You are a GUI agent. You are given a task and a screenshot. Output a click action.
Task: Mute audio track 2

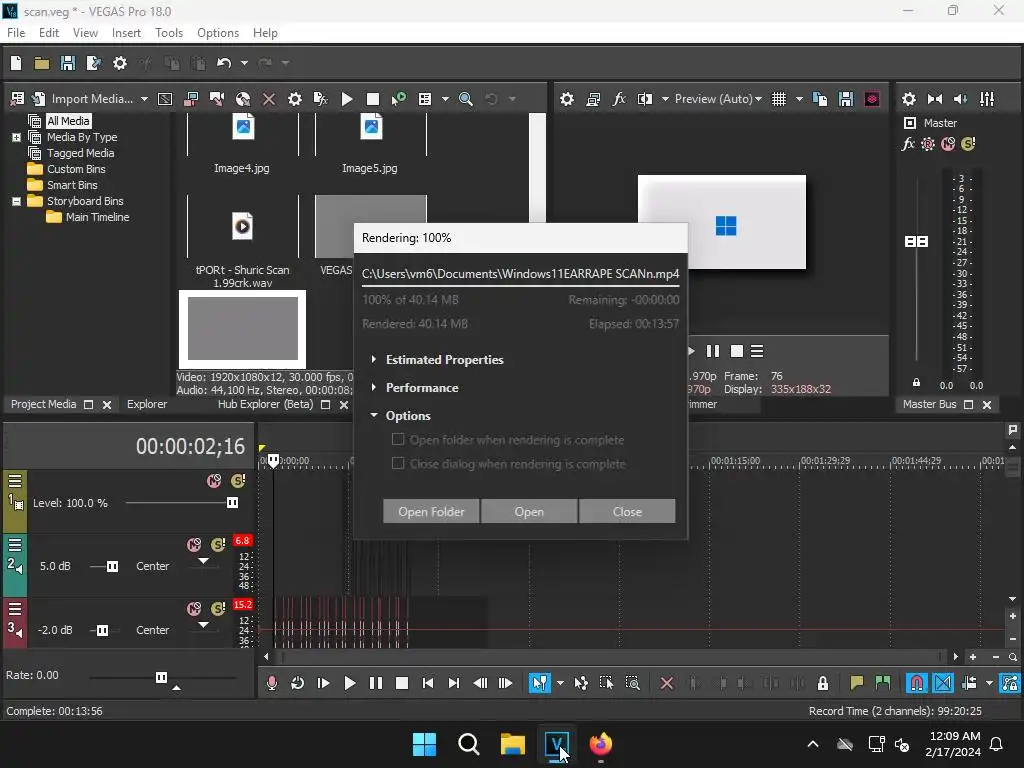tap(194, 545)
